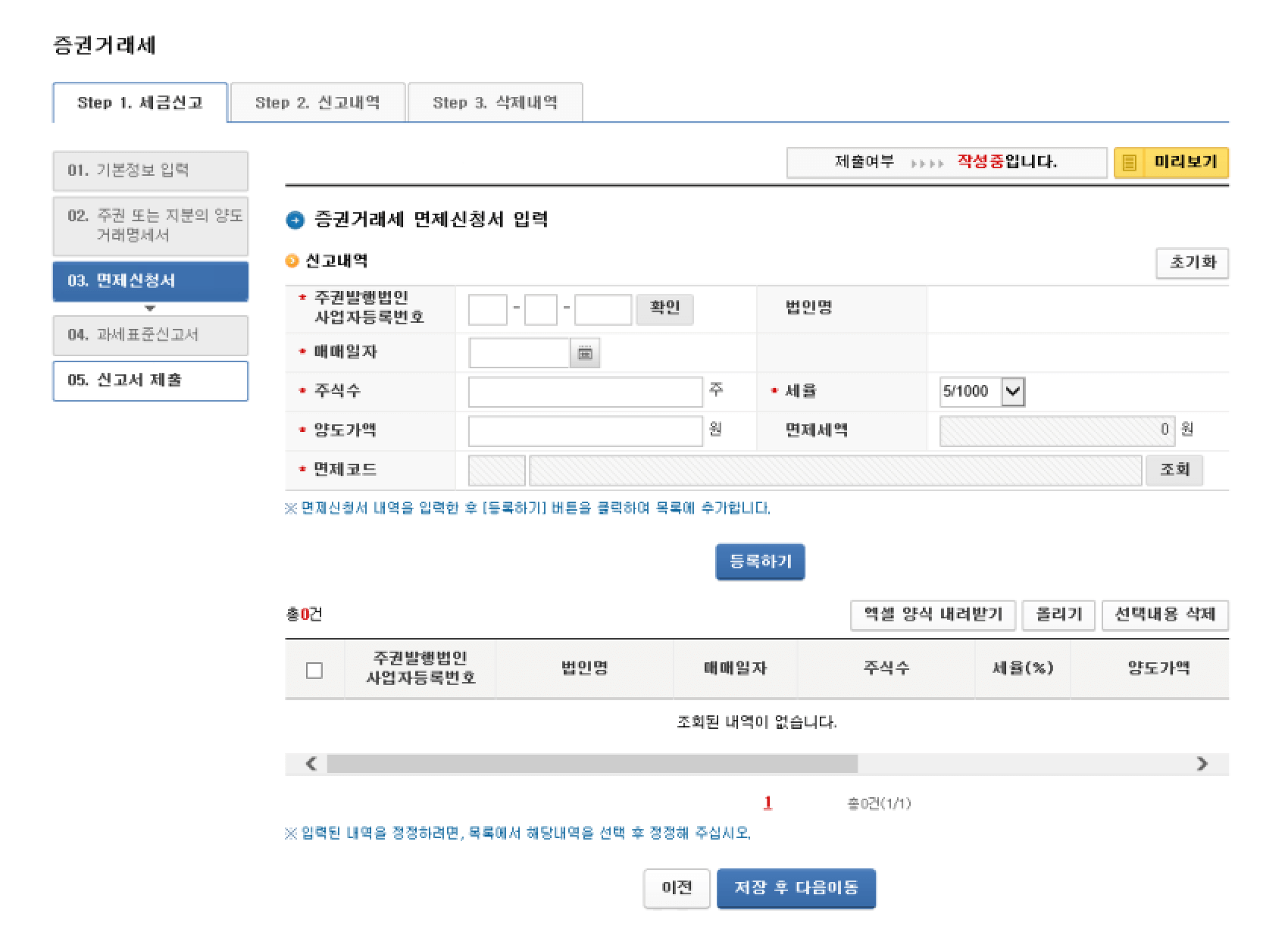Download the Excel template via 엑셀 양식 내려받기
Viewport: 1288px width, 951px height.
pyautogui.click(x=933, y=615)
